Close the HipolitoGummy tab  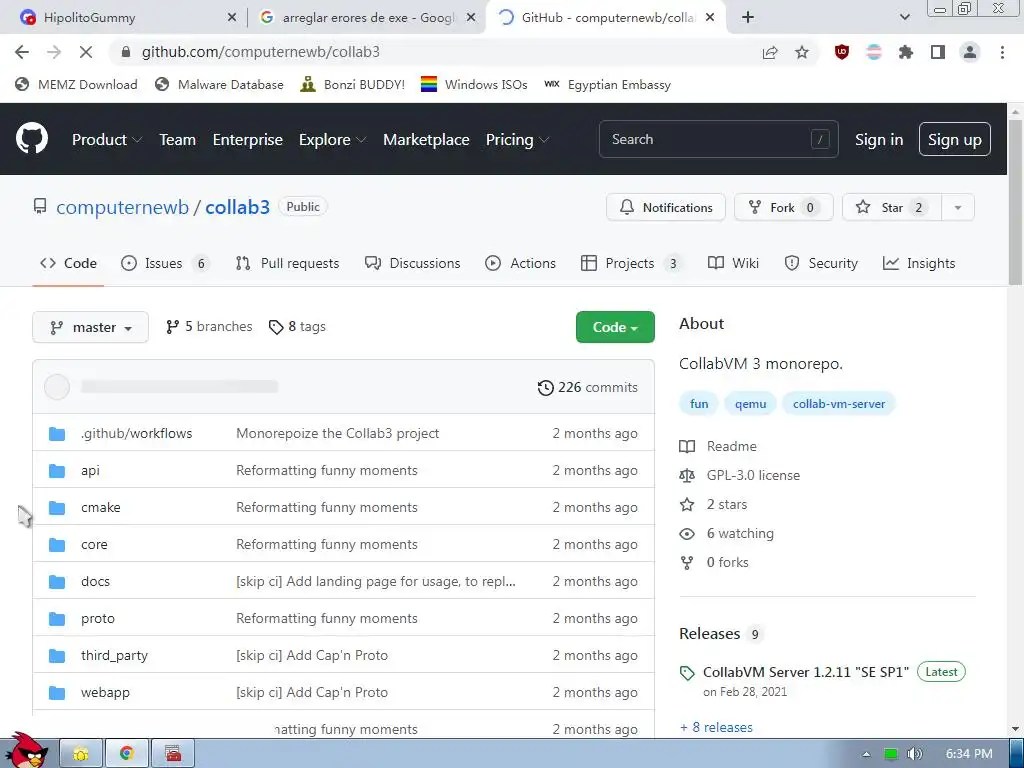pos(232,18)
